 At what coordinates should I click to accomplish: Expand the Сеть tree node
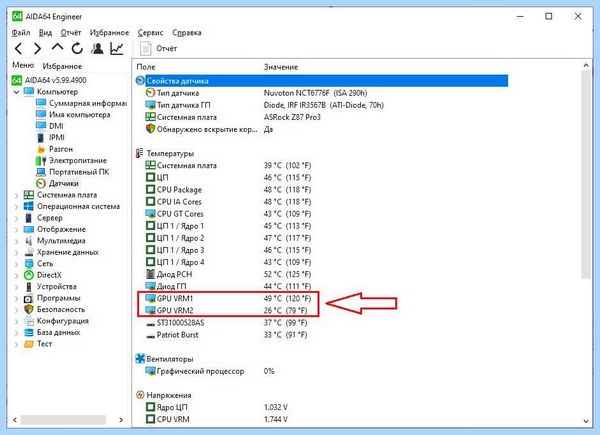point(16,264)
